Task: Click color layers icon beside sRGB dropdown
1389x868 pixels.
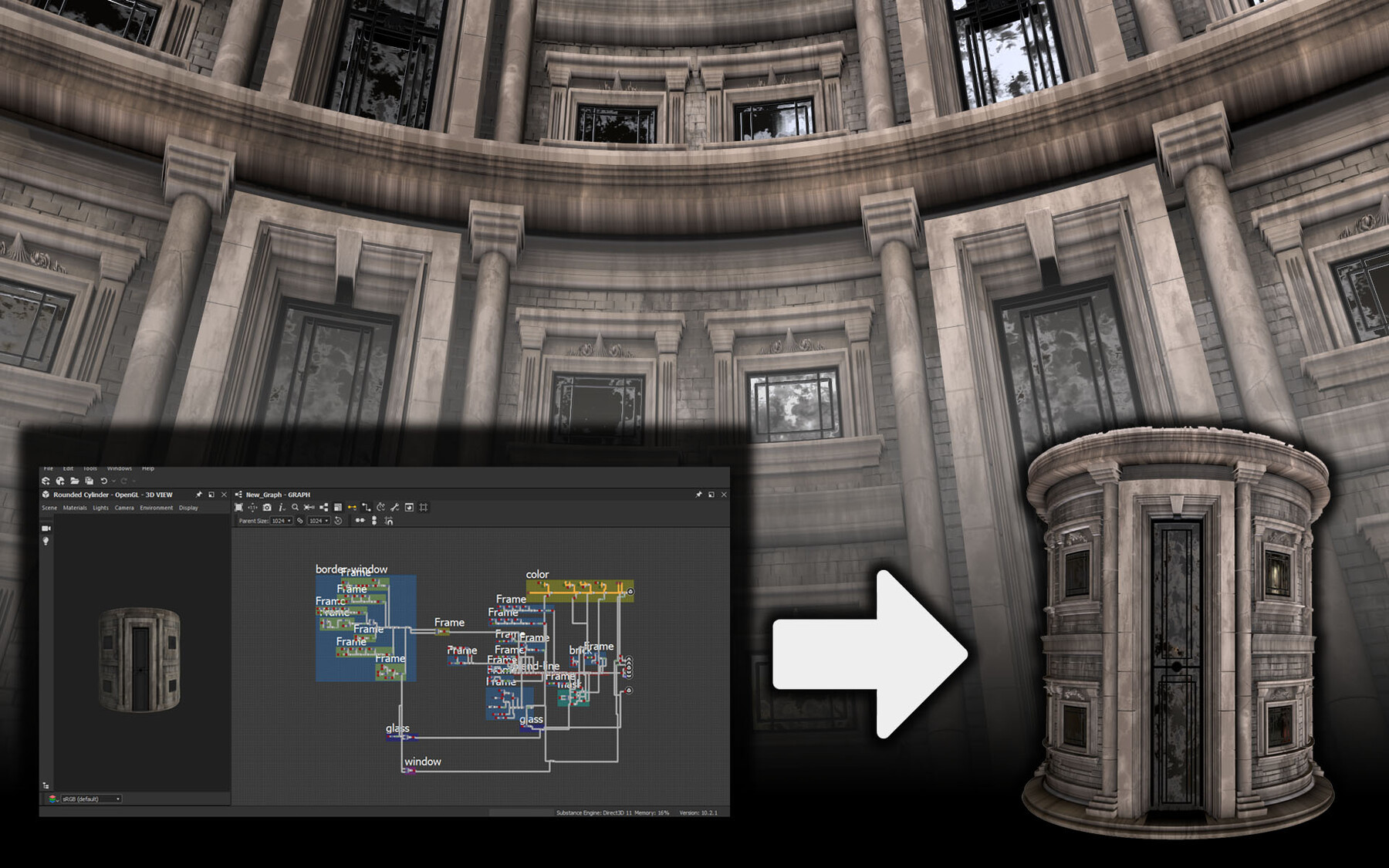Action: click(53, 799)
